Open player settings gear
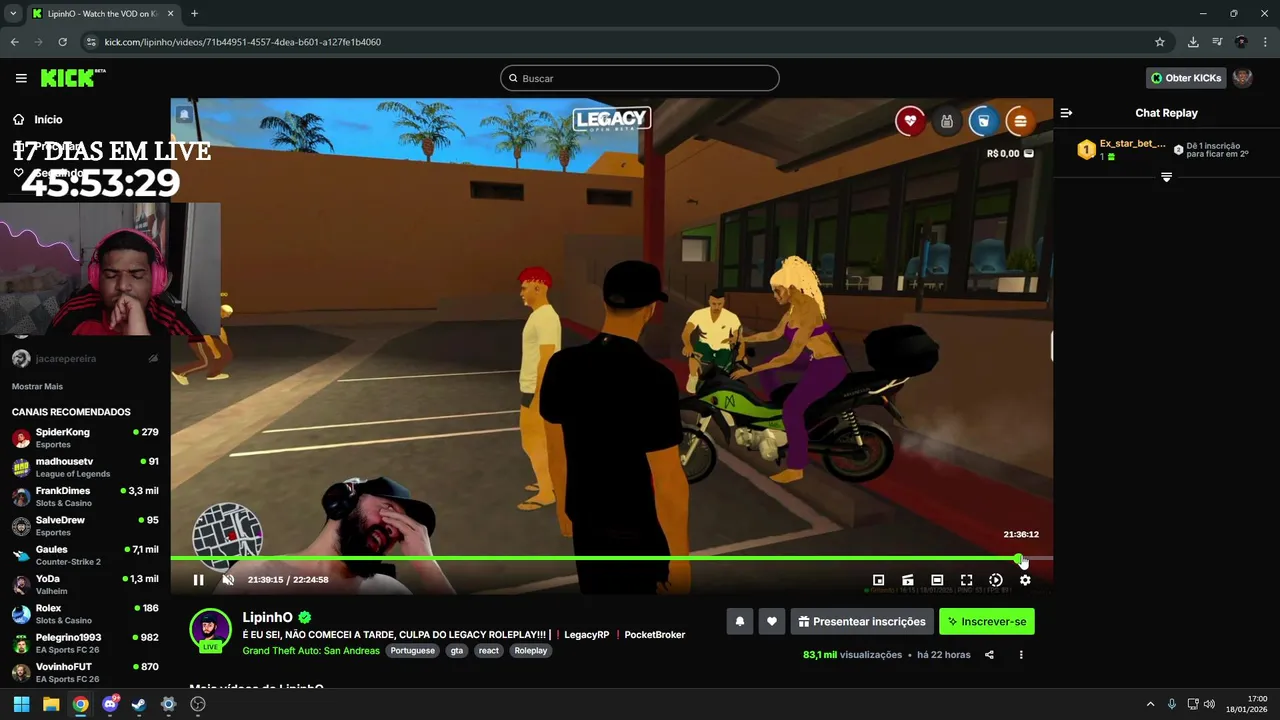The height and width of the screenshot is (720, 1280). coord(1025,580)
